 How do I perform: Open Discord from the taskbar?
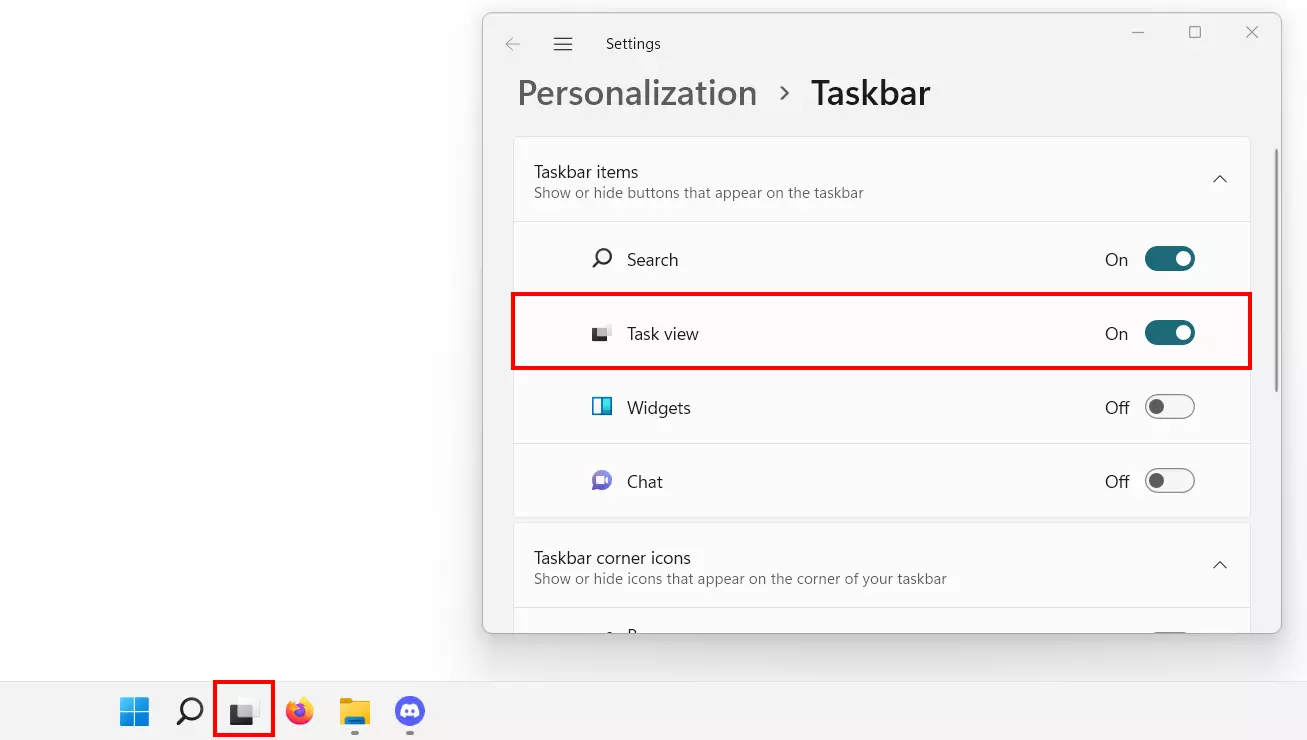click(x=410, y=711)
